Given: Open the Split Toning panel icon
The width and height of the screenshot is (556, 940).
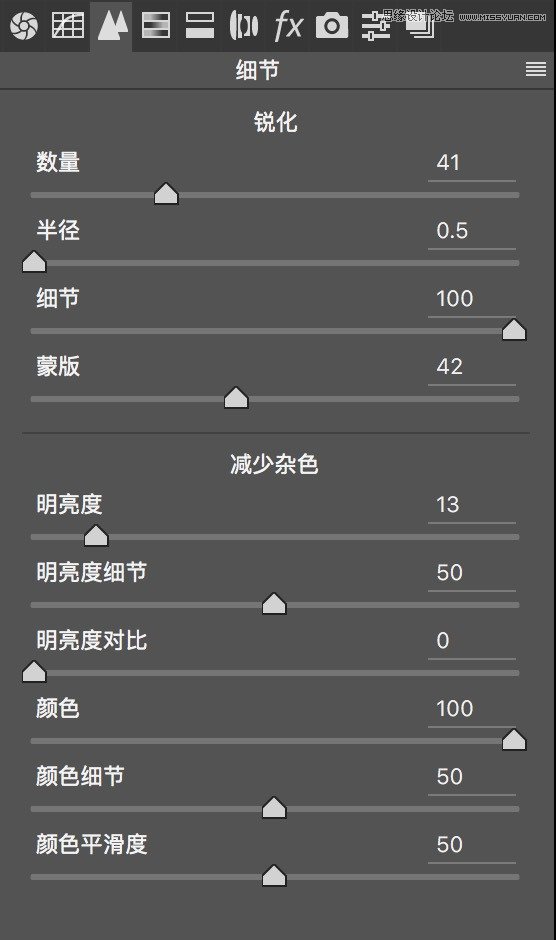Looking at the screenshot, I should pos(200,25).
